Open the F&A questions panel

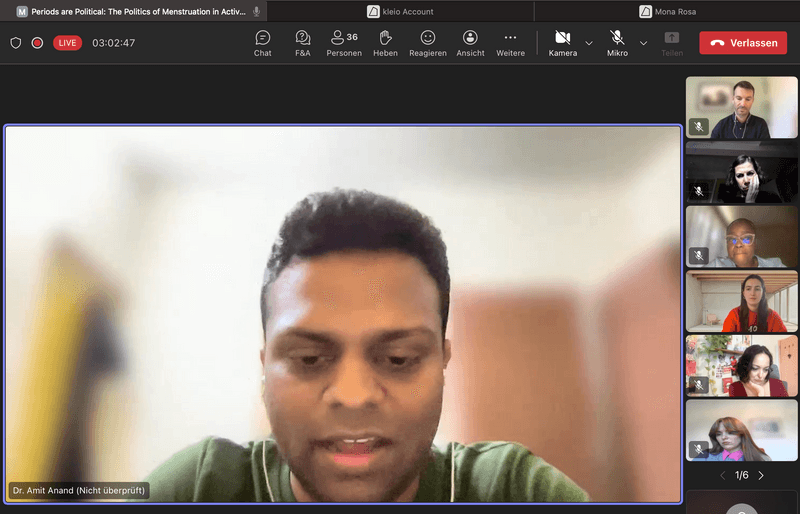[x=302, y=43]
